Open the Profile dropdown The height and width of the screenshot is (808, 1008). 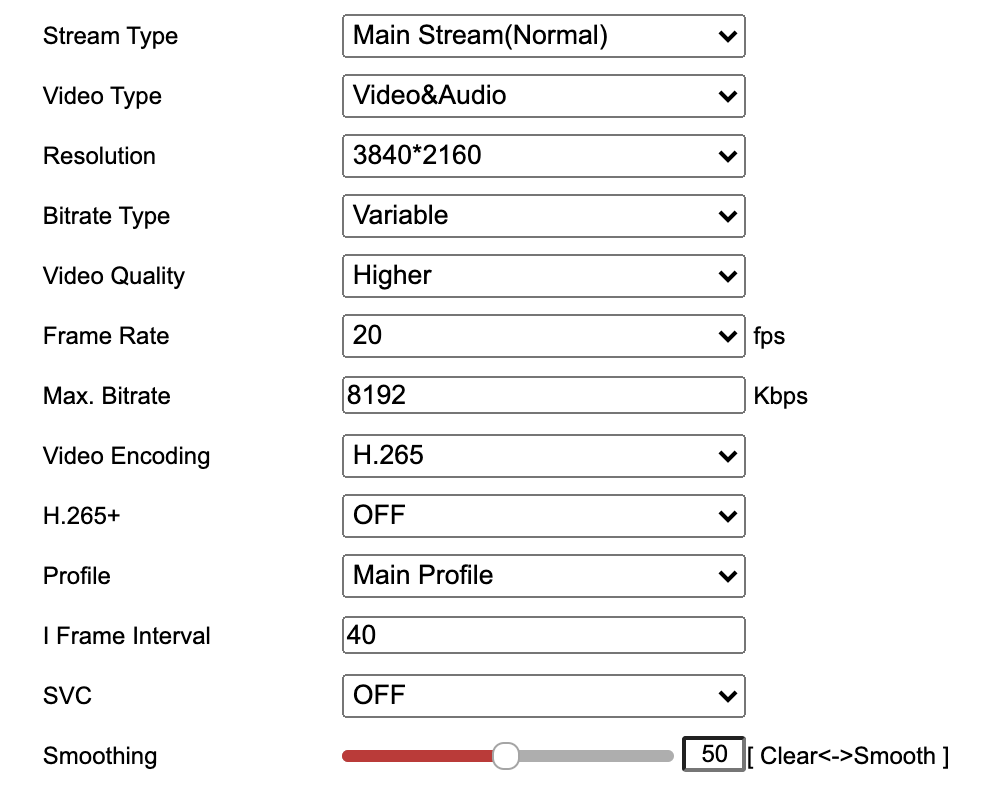543,576
